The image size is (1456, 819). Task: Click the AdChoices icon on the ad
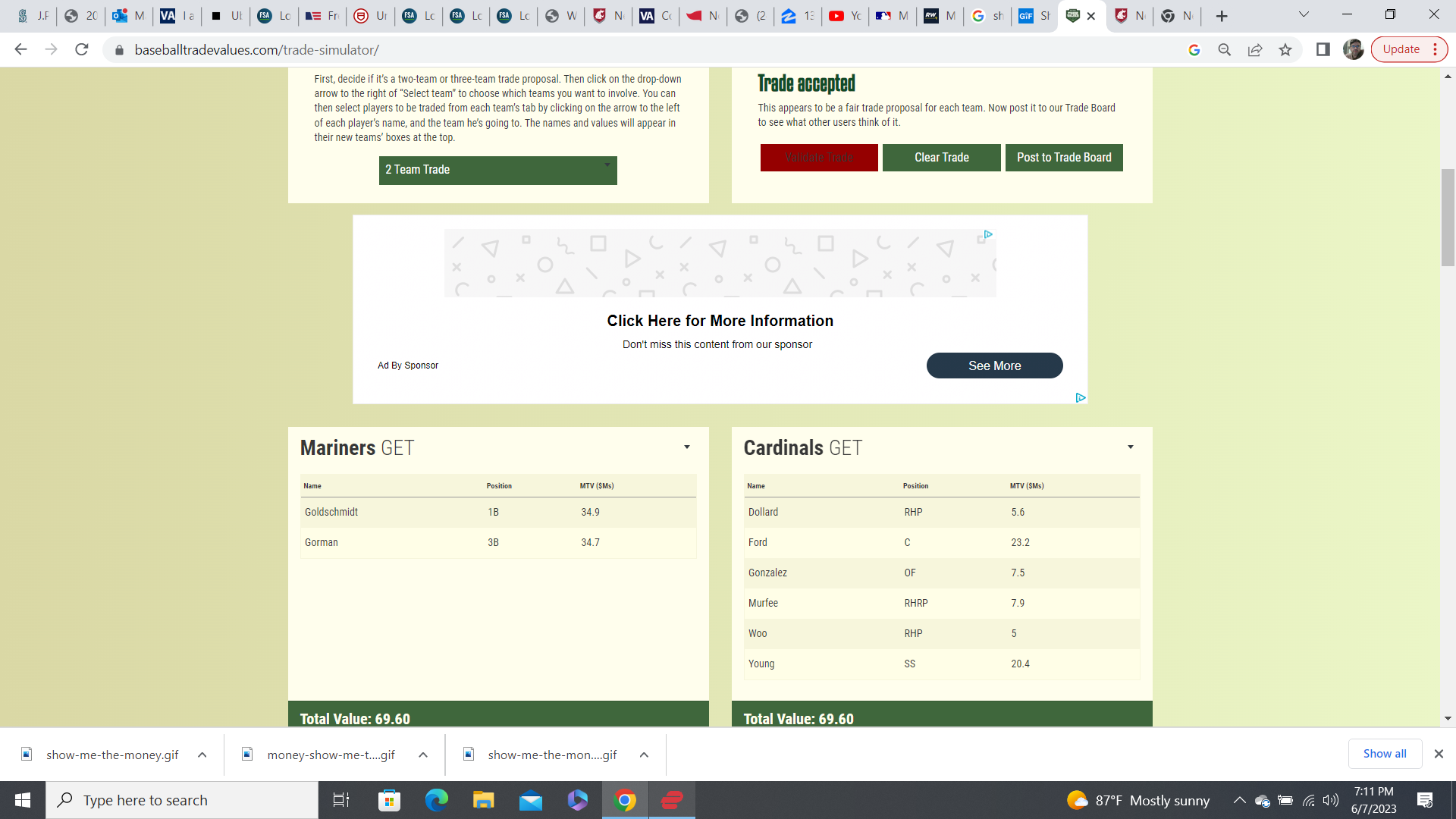1081,397
